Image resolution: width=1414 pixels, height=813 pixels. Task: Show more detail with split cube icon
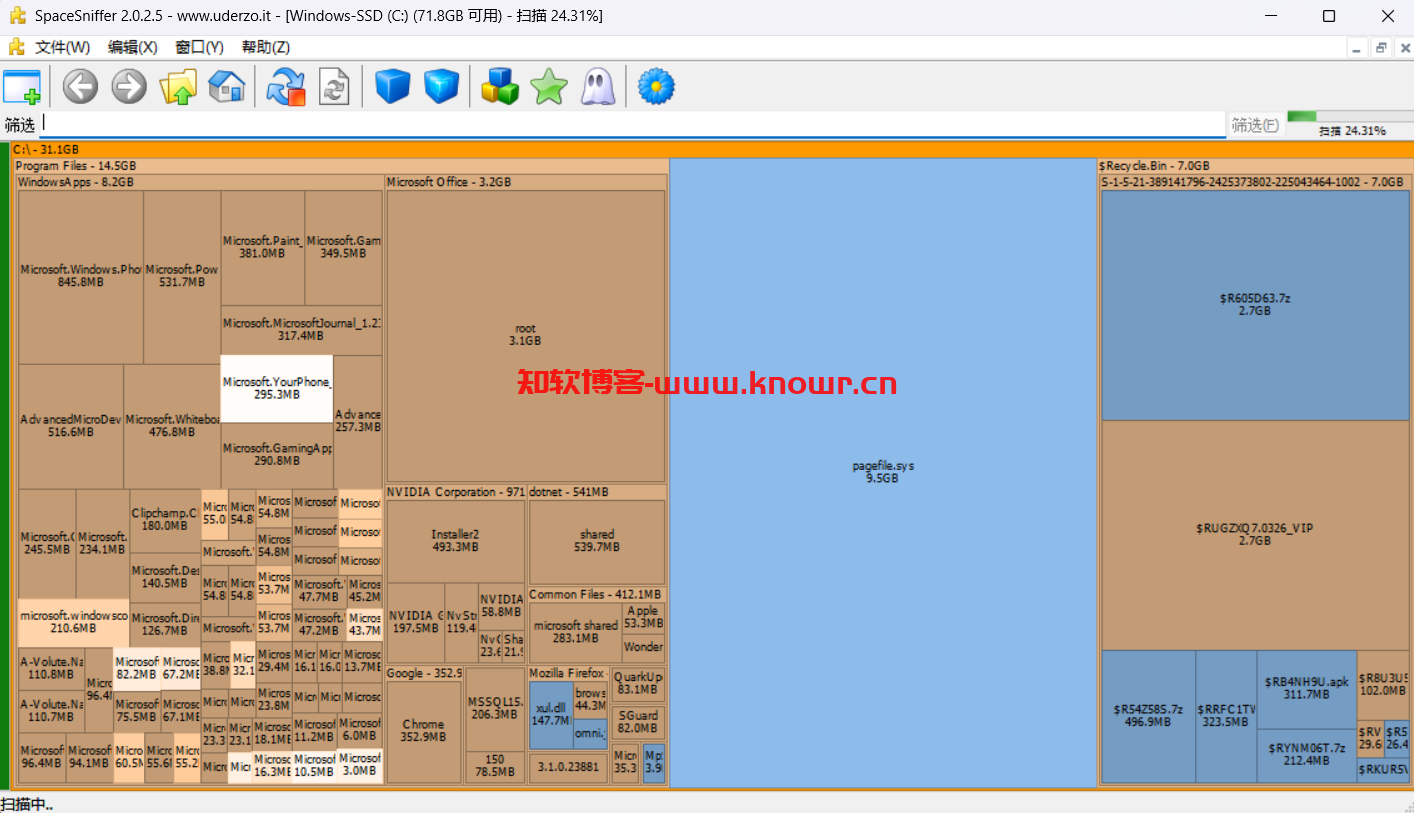441,87
